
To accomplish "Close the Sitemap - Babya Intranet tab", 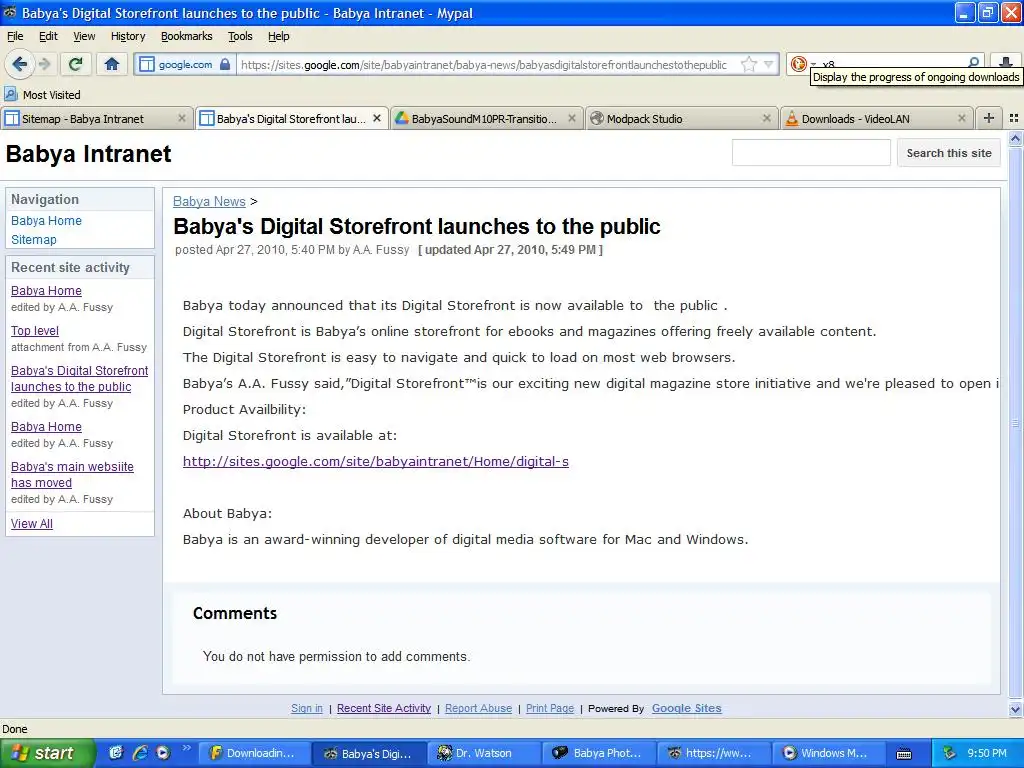I will tap(182, 118).
